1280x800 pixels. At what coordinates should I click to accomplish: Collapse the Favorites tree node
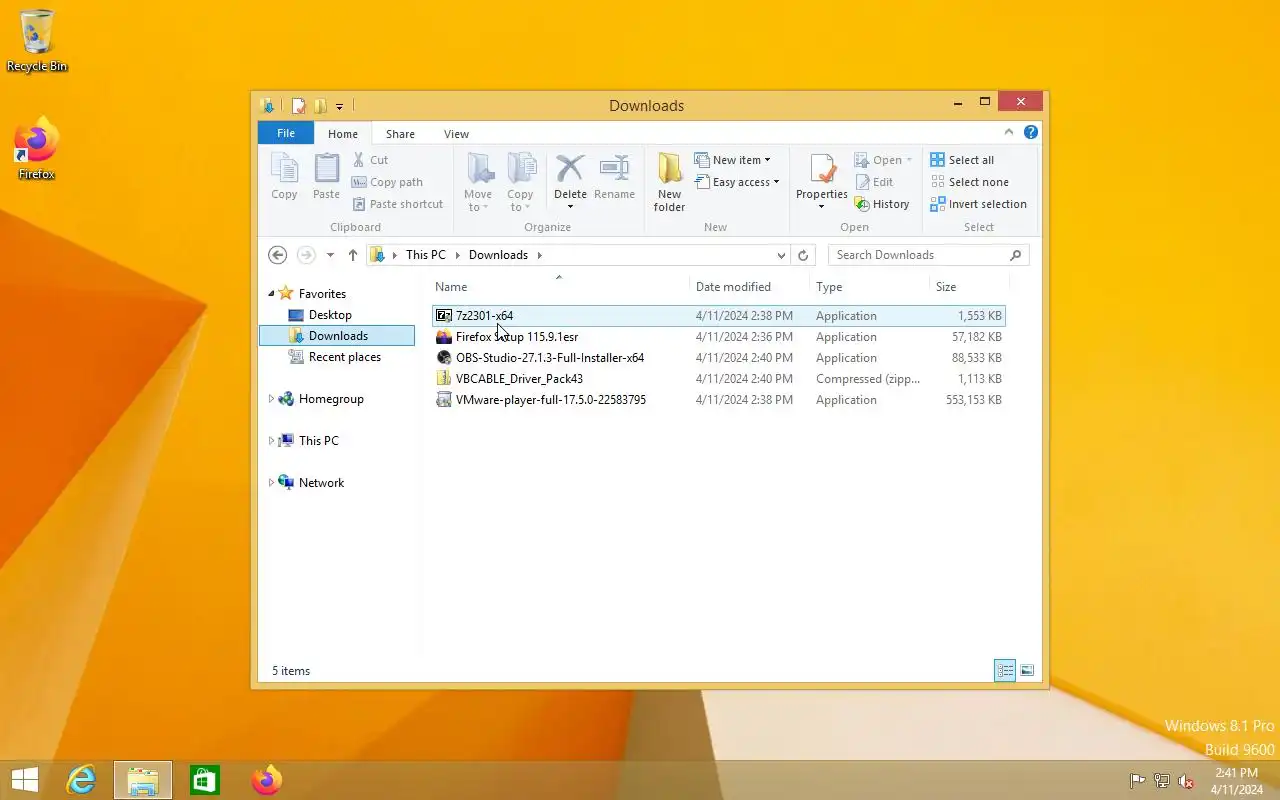point(271,293)
